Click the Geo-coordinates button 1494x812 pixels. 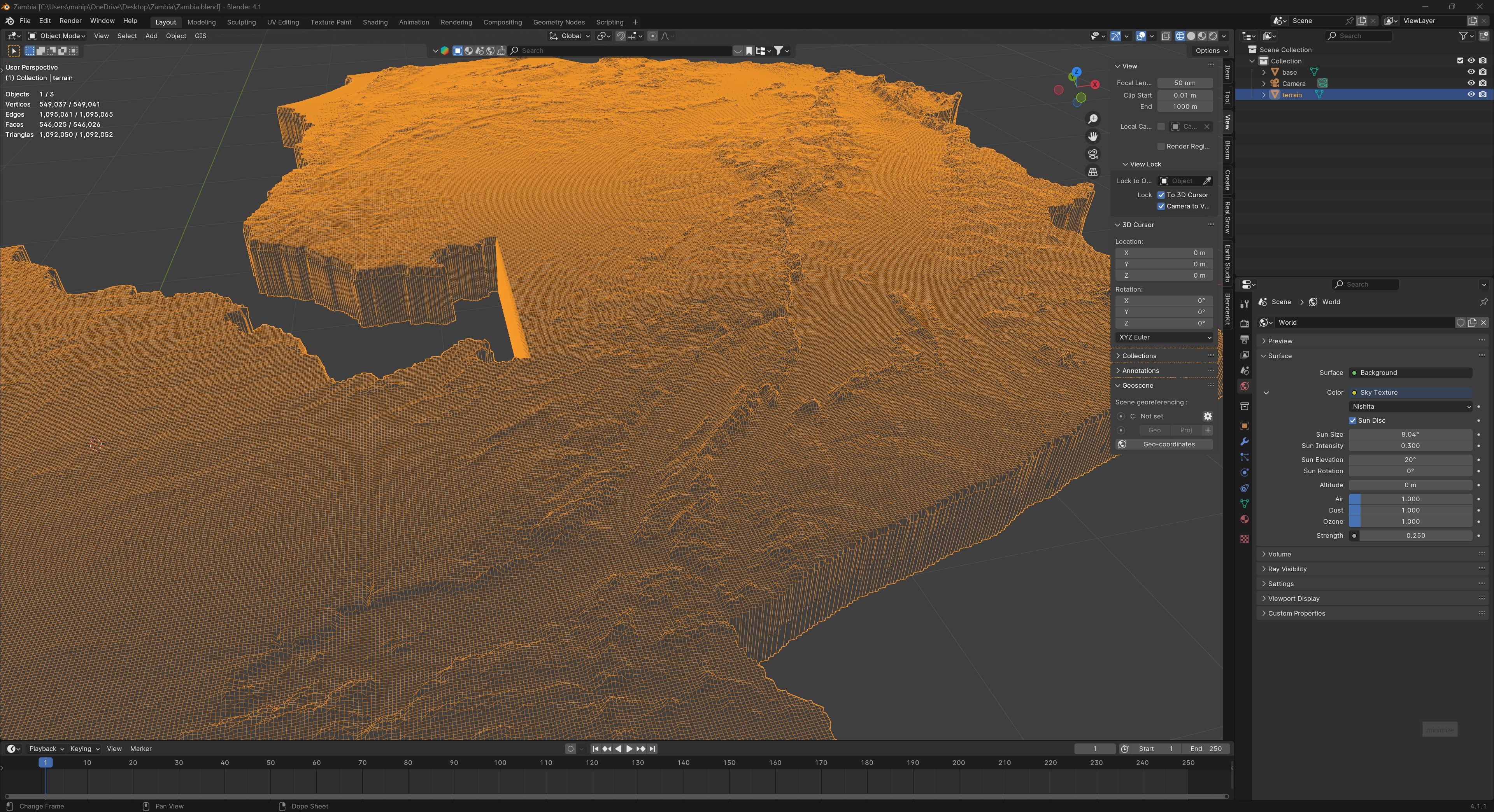(x=1168, y=444)
